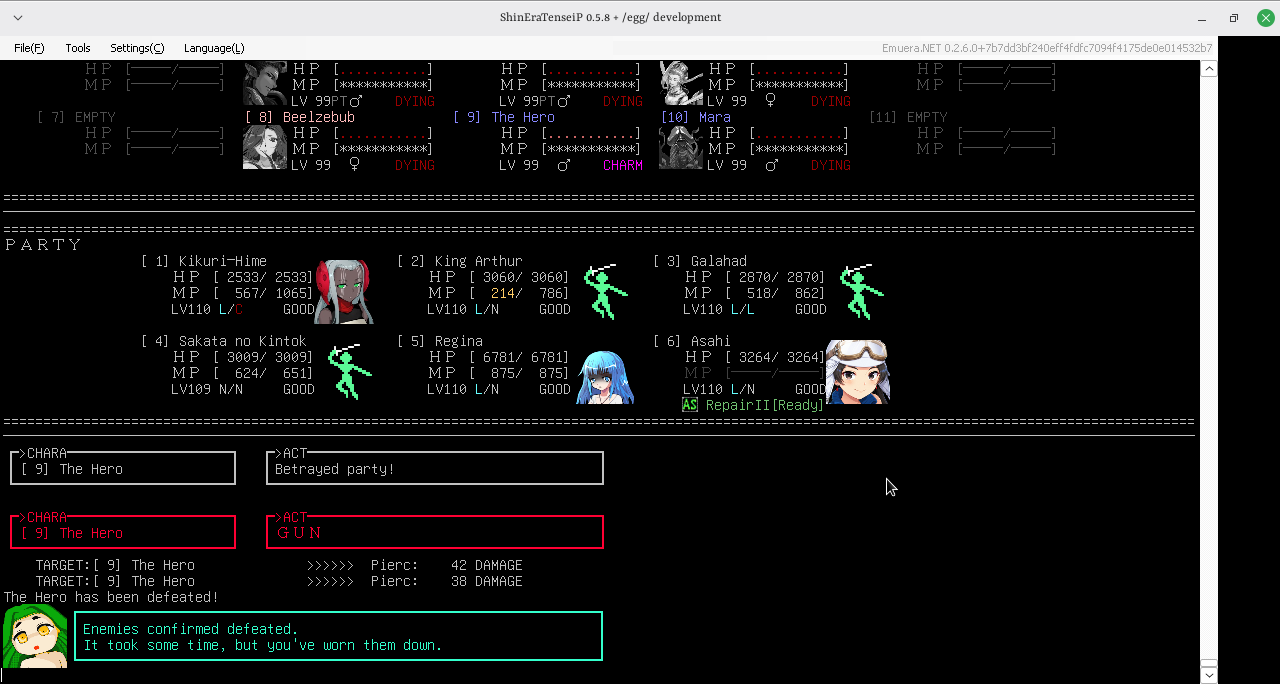Click Asahi's goggles portrait

(x=858, y=371)
